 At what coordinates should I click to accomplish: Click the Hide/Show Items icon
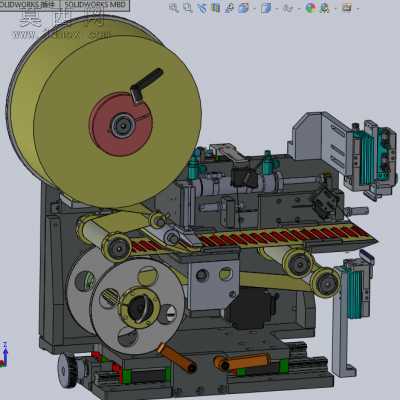pyautogui.click(x=287, y=8)
